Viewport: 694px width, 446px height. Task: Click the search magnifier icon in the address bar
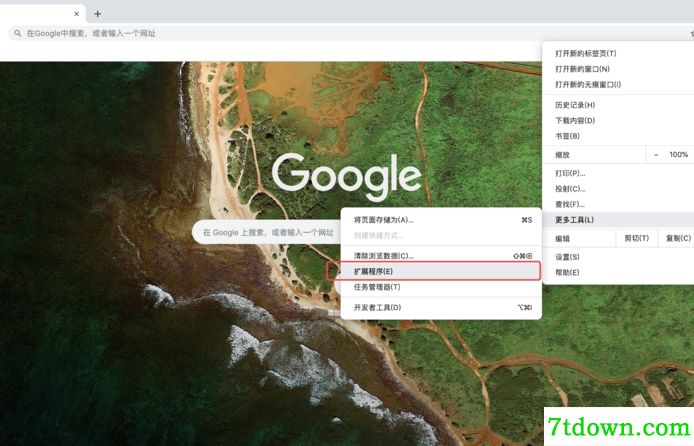click(x=18, y=33)
